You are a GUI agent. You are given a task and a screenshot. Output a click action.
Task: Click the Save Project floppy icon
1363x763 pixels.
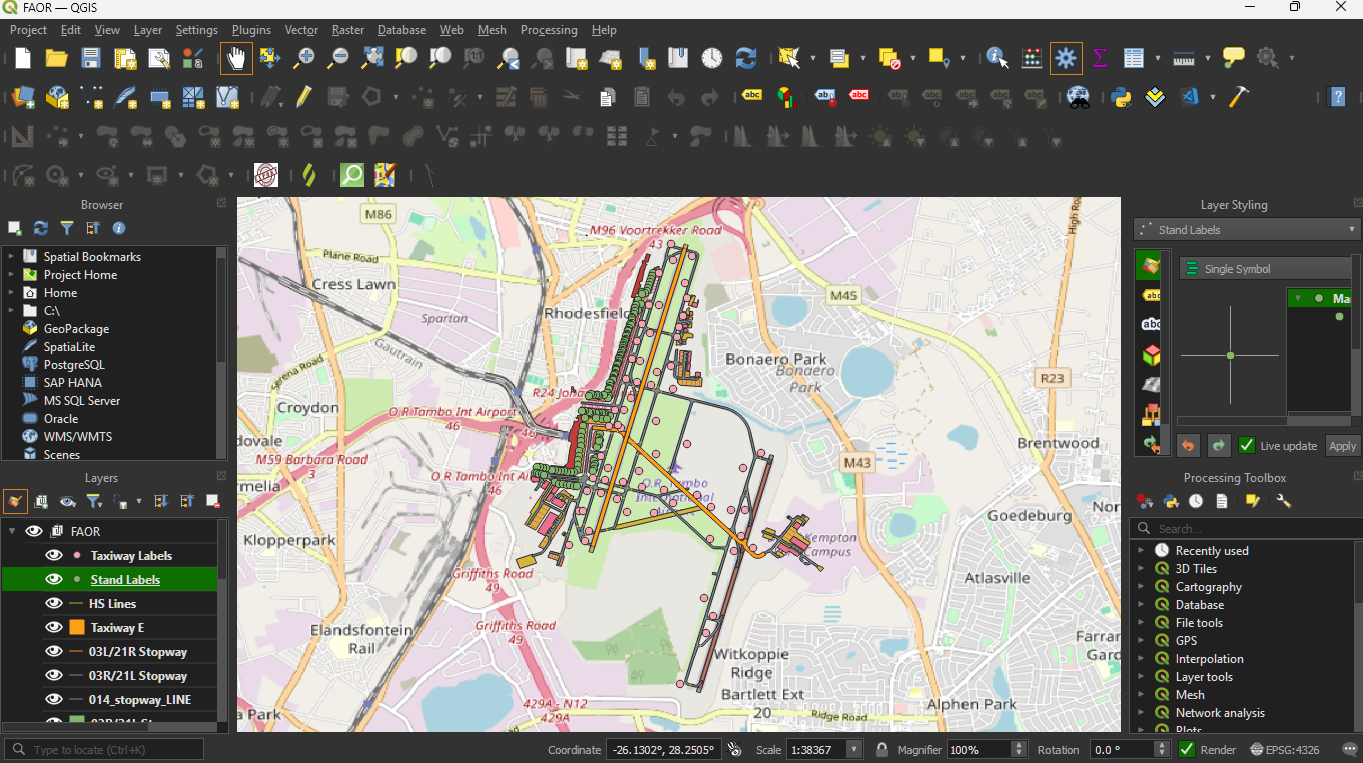[x=91, y=58]
